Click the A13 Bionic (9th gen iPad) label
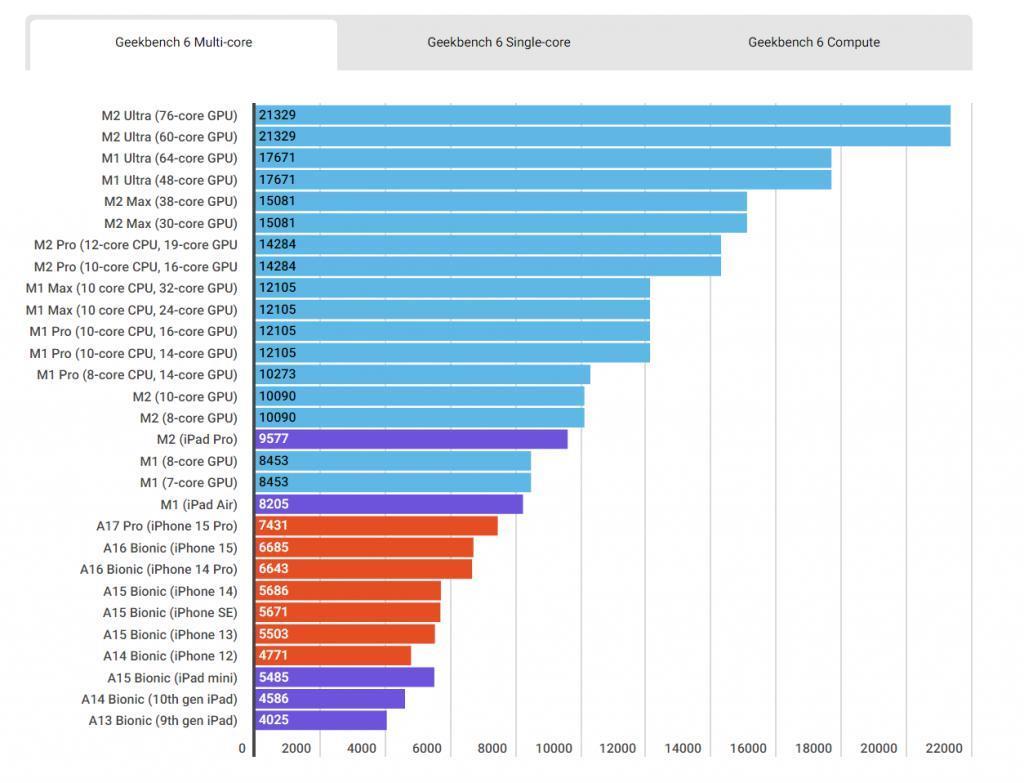 (x=163, y=720)
